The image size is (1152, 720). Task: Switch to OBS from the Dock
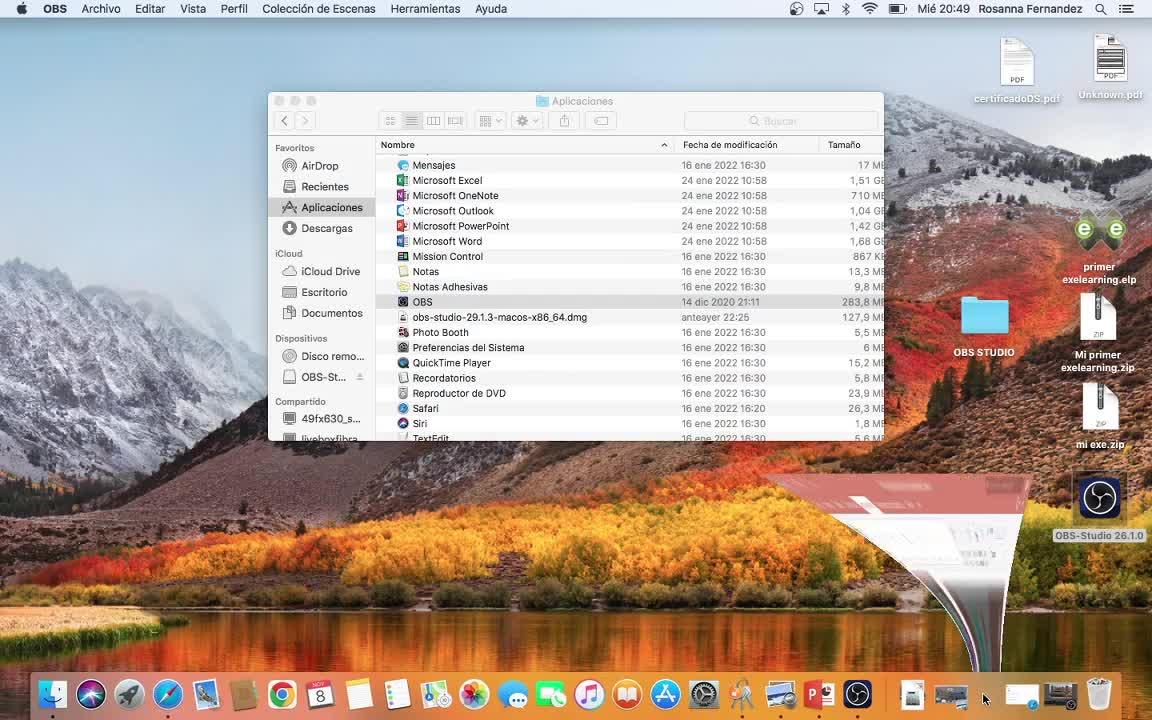pyautogui.click(x=857, y=694)
